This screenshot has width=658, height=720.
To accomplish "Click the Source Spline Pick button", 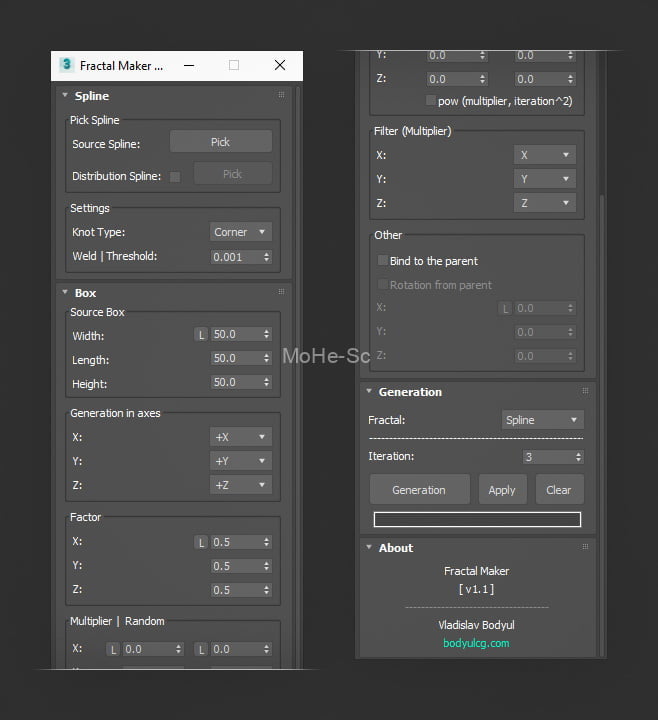I will coord(220,142).
